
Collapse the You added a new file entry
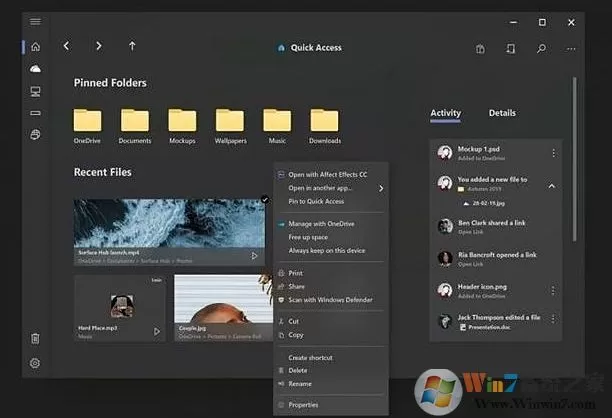pos(552,186)
